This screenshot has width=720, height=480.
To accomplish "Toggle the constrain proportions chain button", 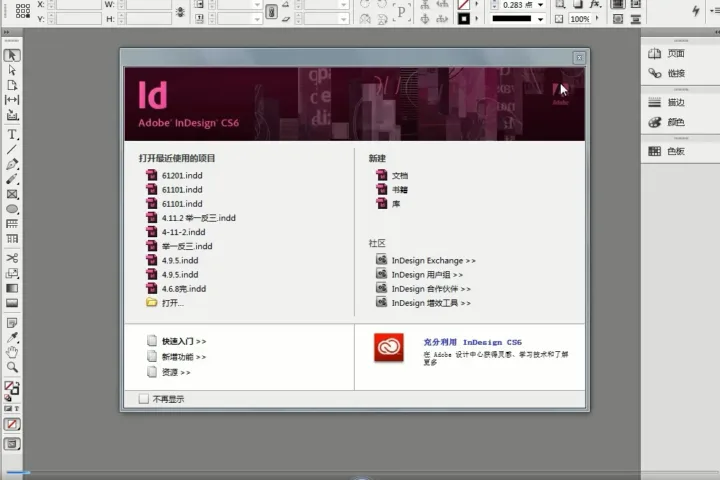I will pyautogui.click(x=271, y=12).
